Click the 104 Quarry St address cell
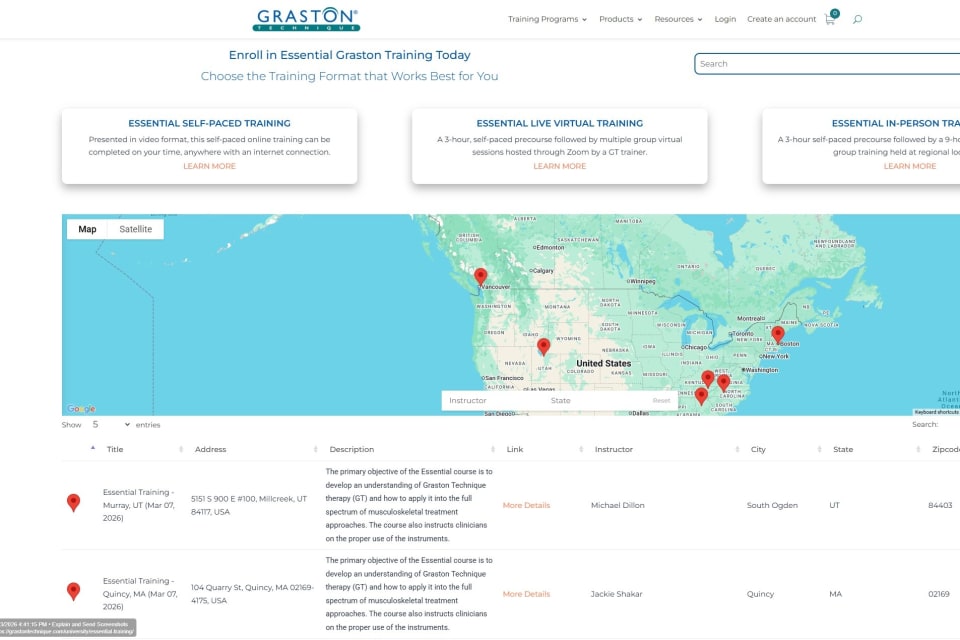The width and height of the screenshot is (960, 640). click(252, 594)
